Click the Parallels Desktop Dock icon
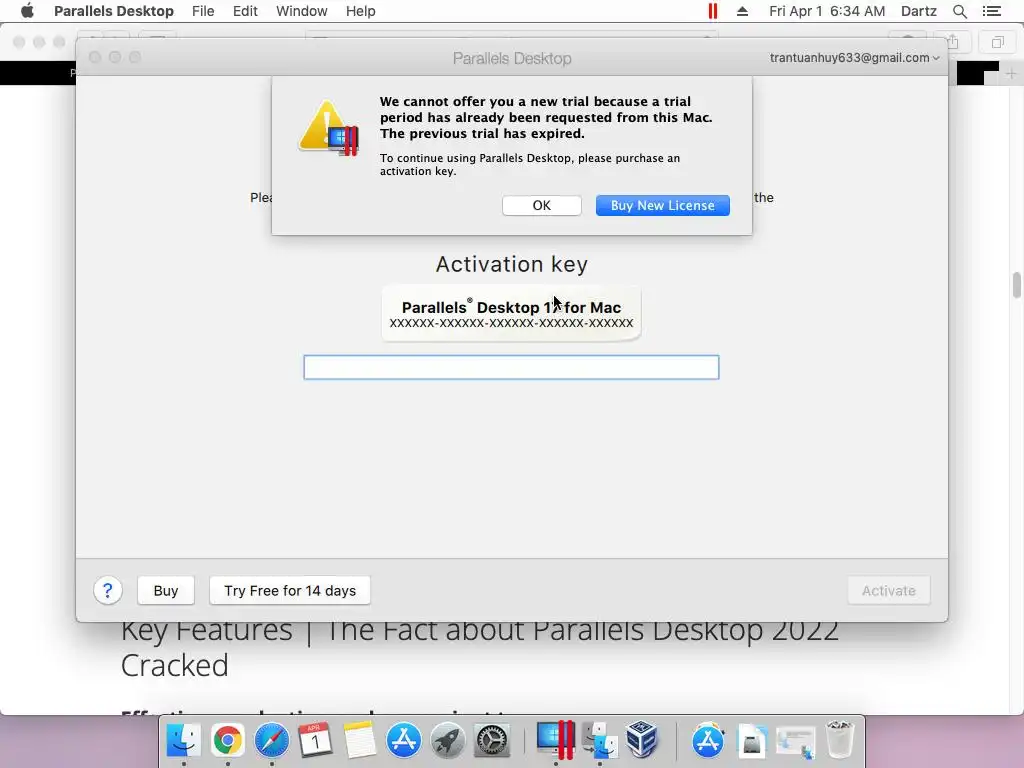 point(555,740)
